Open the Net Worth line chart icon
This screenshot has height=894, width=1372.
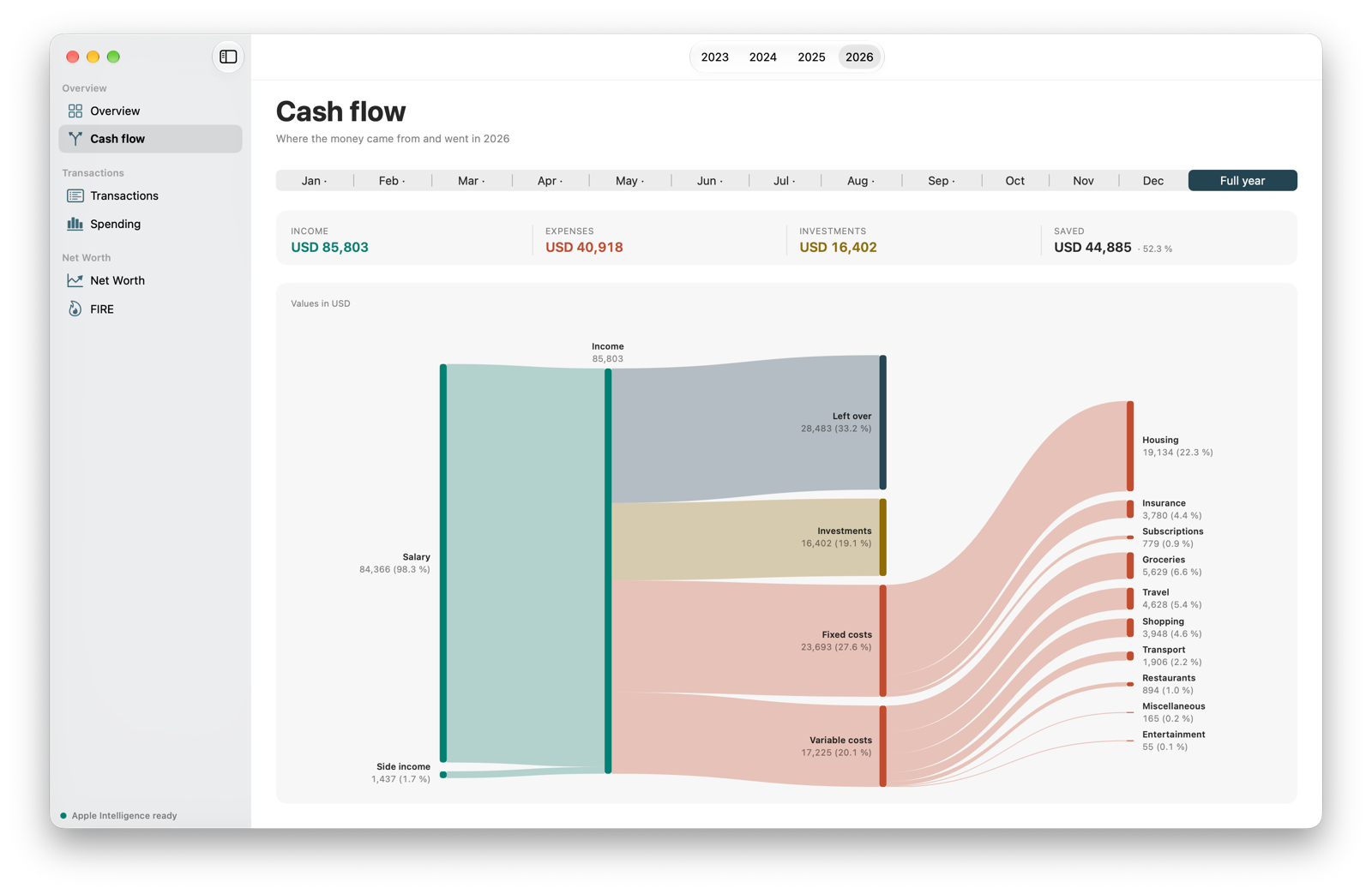(x=75, y=280)
